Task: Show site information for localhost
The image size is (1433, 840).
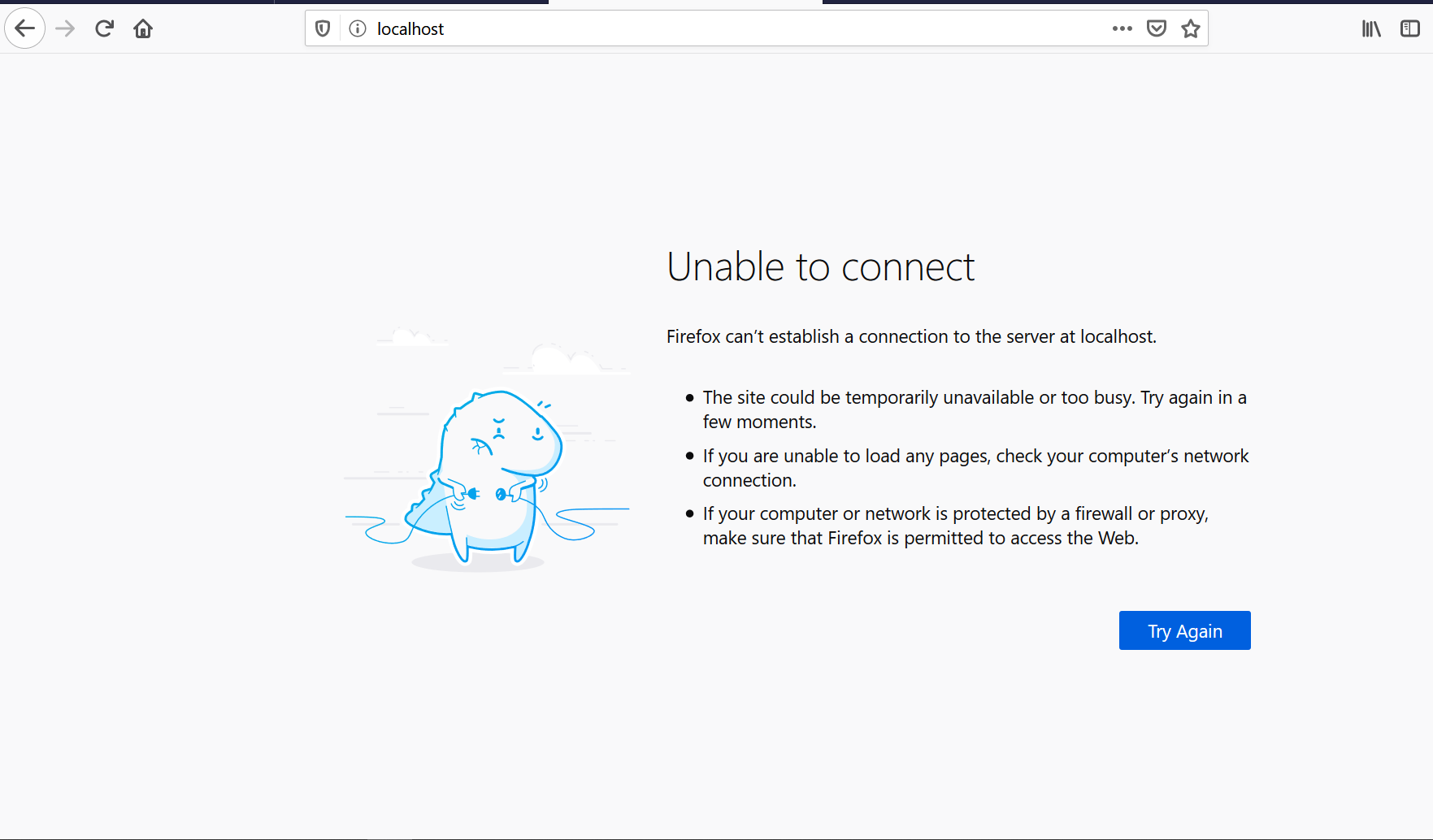Action: tap(358, 29)
